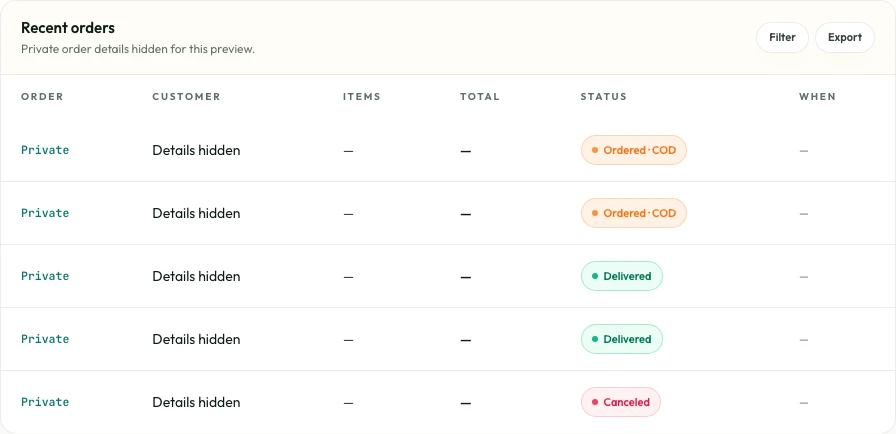Viewport: 896px width, 434px height.
Task: Select the ITEMS column header
Action: [x=362, y=97]
